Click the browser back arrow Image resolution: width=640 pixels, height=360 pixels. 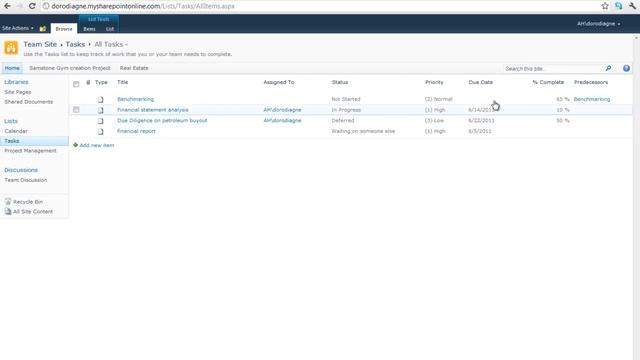coord(7,6)
